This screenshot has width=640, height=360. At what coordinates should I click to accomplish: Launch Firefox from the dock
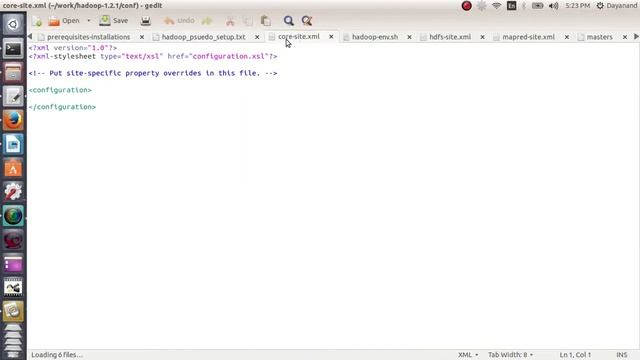(13, 120)
